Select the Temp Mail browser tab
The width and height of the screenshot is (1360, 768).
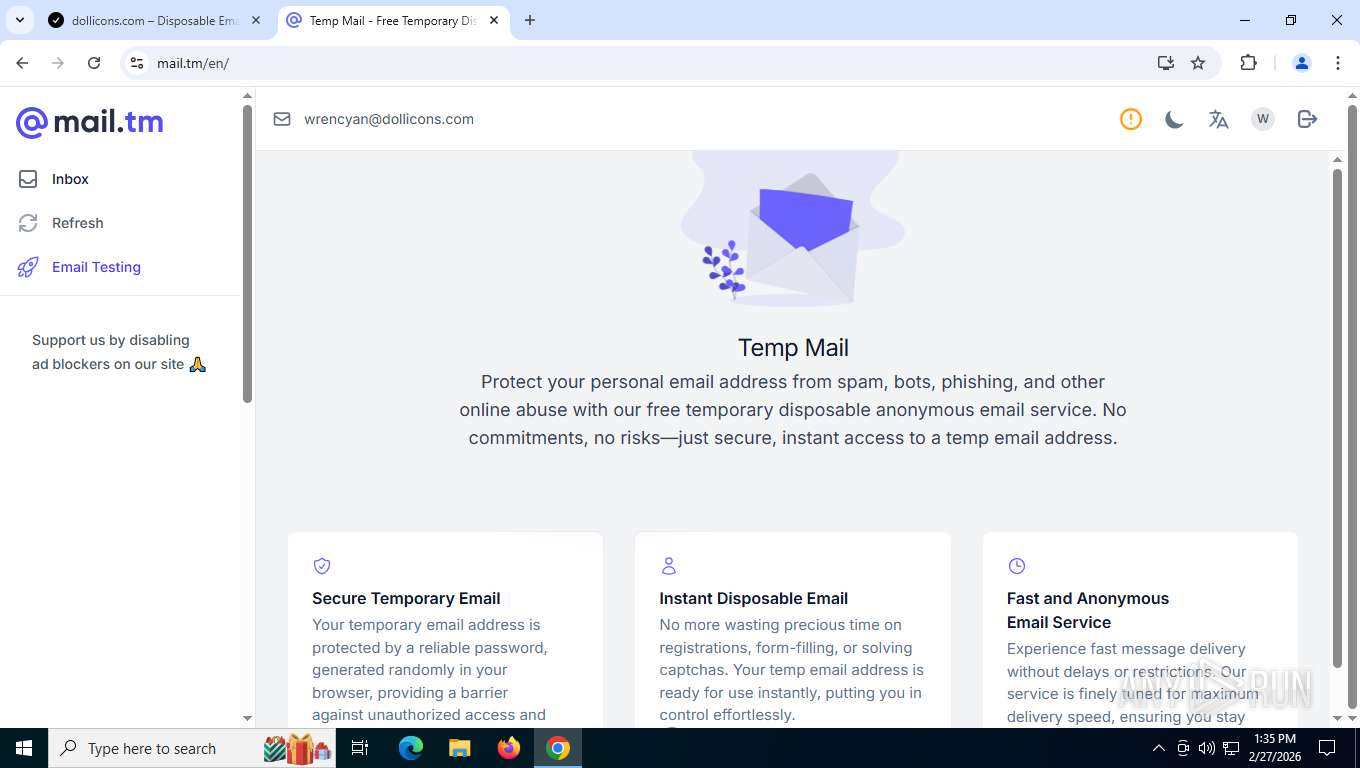(x=392, y=20)
